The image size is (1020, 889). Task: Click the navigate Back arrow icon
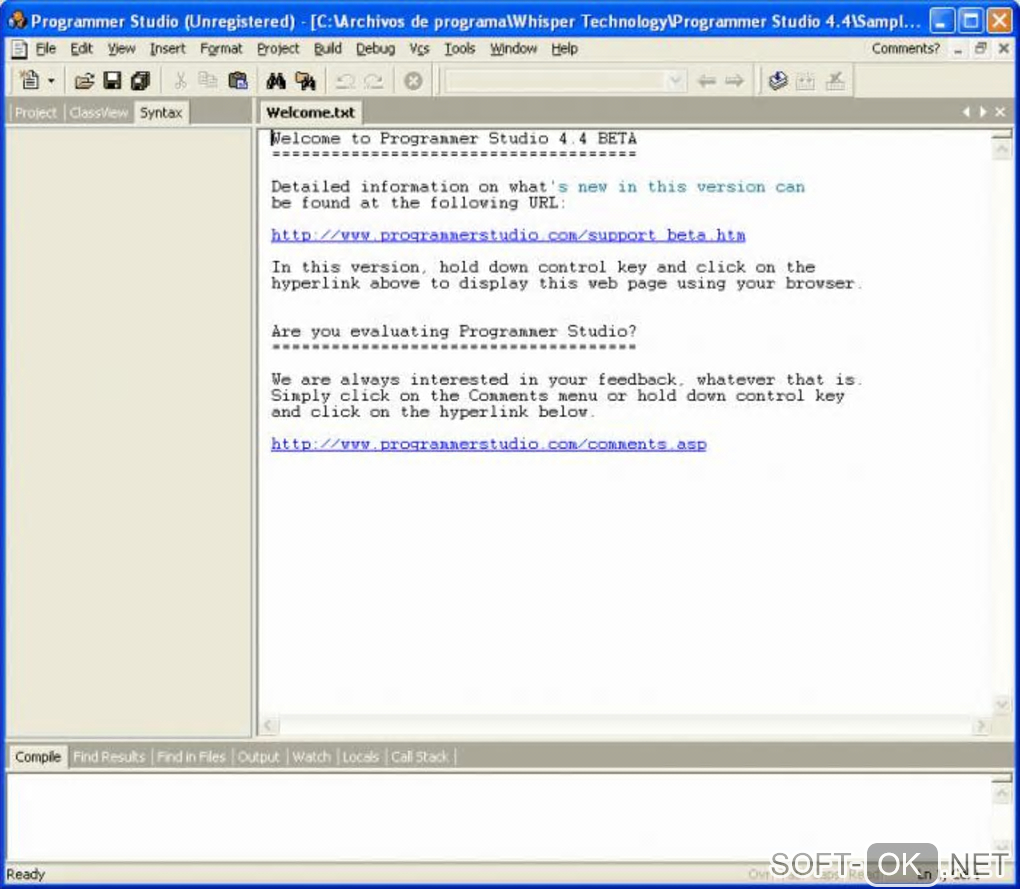706,81
